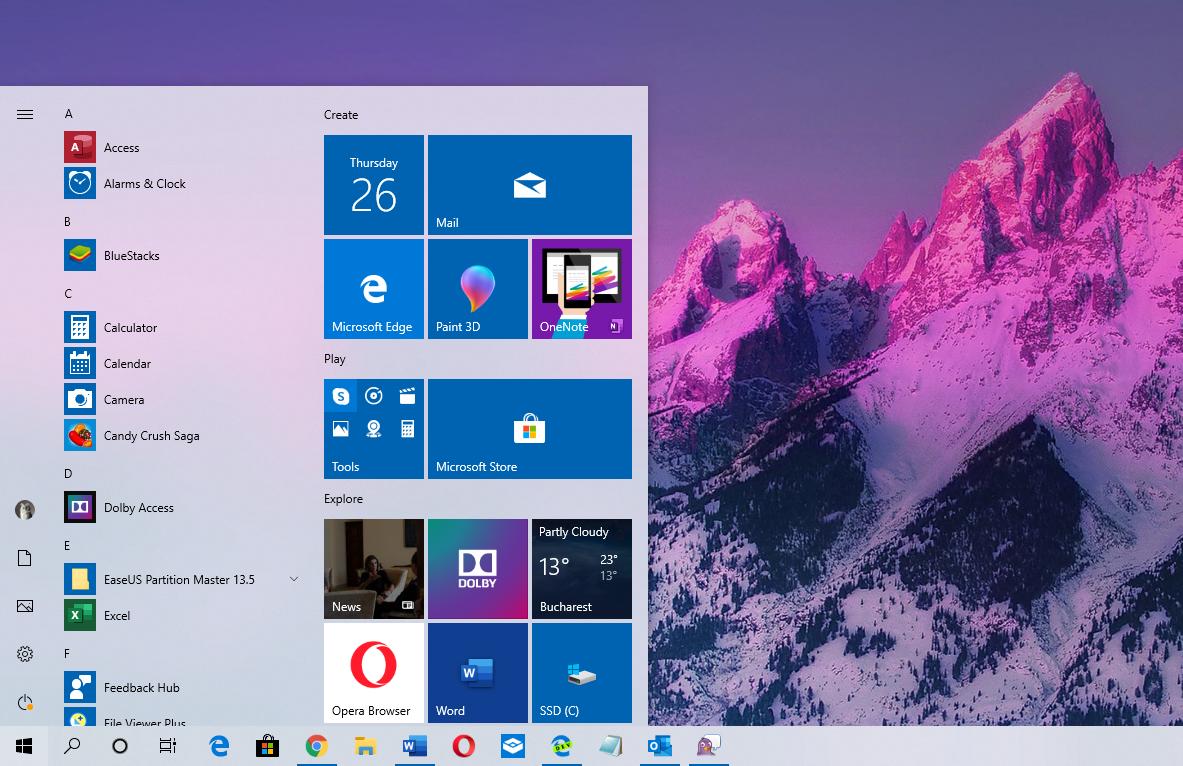Open File Explorer from the taskbar
The width and height of the screenshot is (1183, 766).
click(x=365, y=746)
